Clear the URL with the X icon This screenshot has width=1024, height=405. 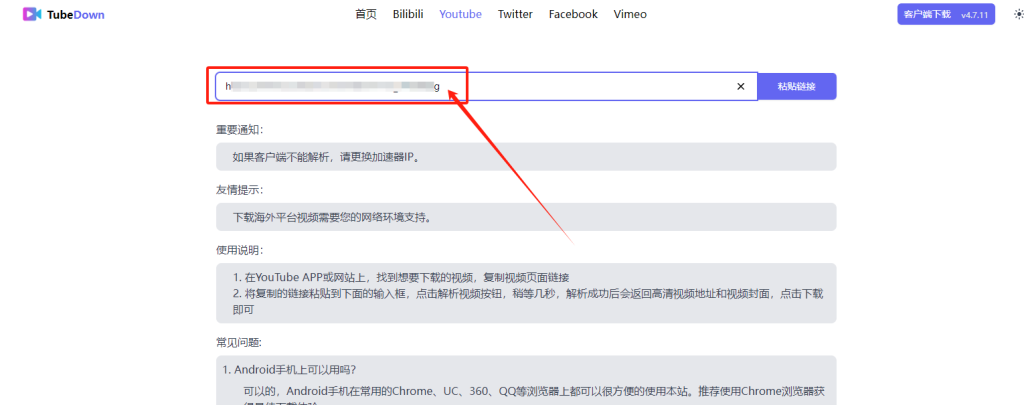[x=741, y=86]
